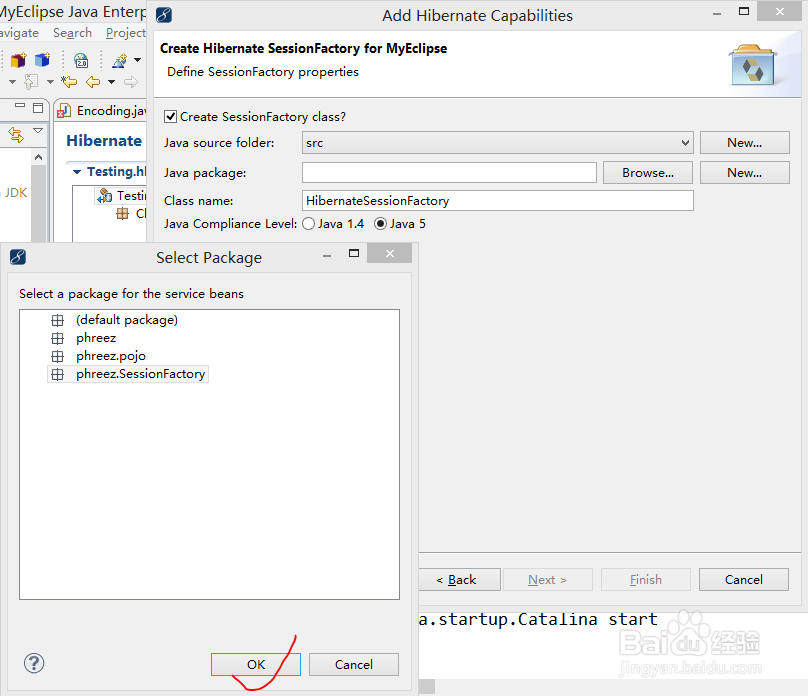Click the globe 2.0 web toolbar icon
Image resolution: width=808 pixels, height=696 pixels.
81,61
